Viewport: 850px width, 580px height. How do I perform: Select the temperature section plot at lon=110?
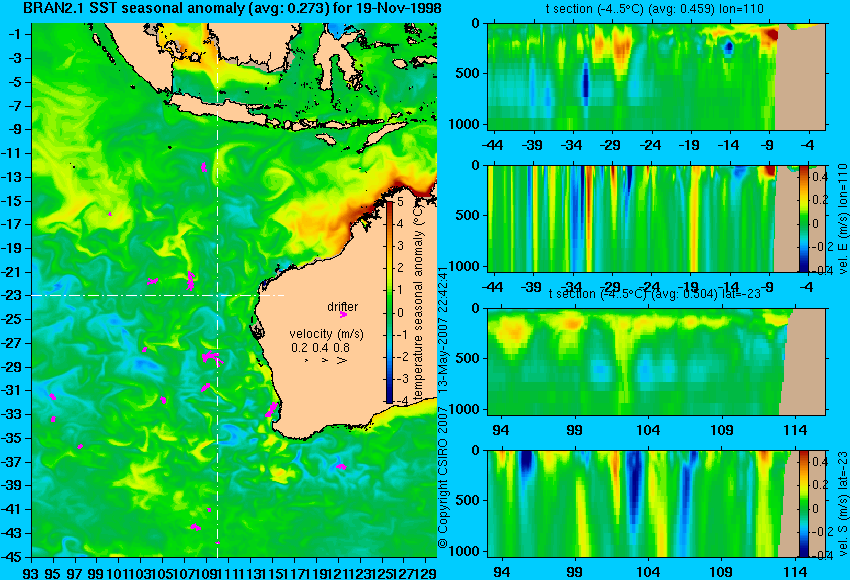pyautogui.click(x=657, y=76)
